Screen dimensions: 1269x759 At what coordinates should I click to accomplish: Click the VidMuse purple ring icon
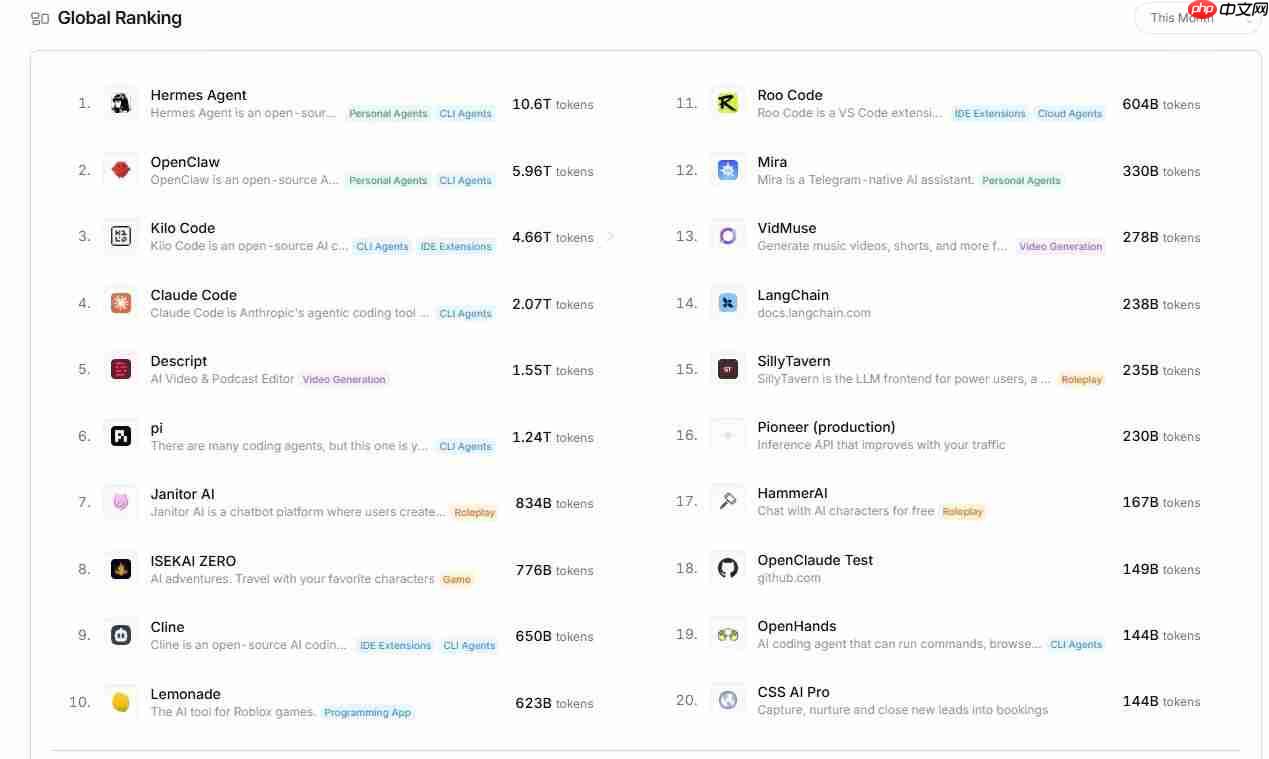pyautogui.click(x=728, y=236)
